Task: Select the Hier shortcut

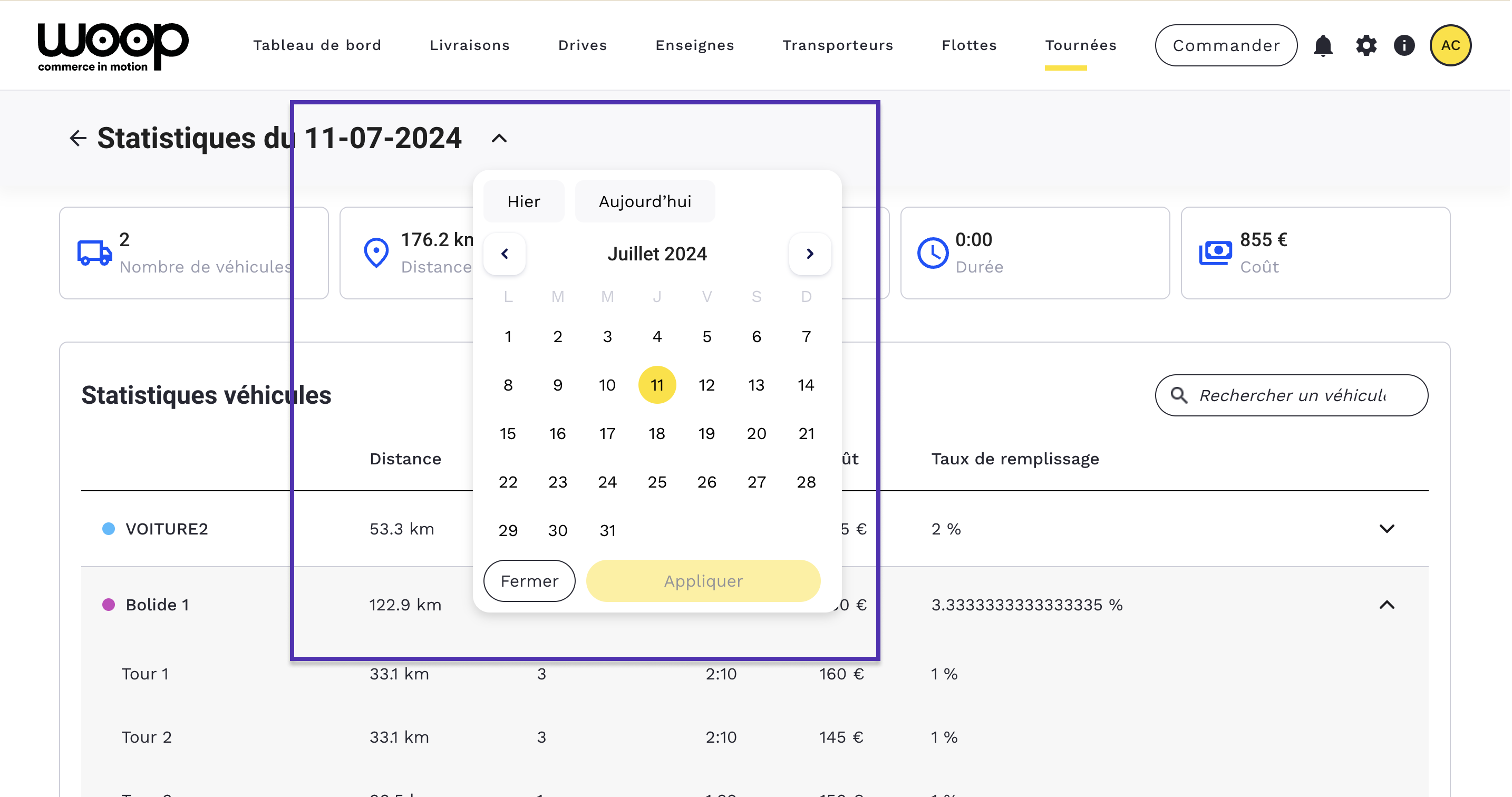Action: click(x=524, y=202)
